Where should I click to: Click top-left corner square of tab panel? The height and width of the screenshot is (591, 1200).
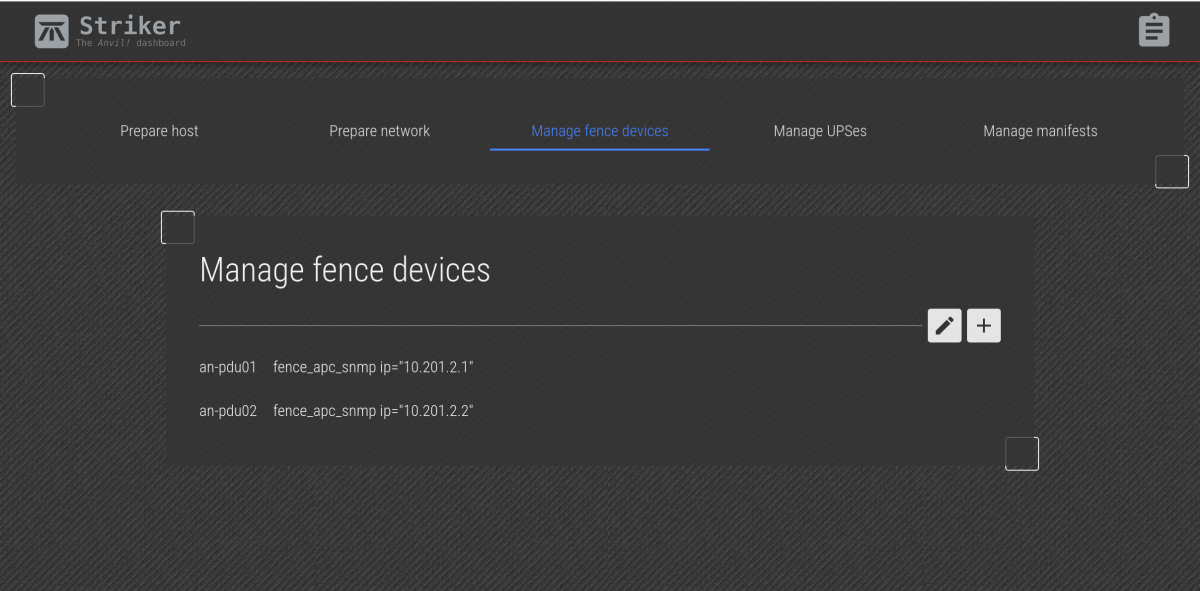coord(28,90)
